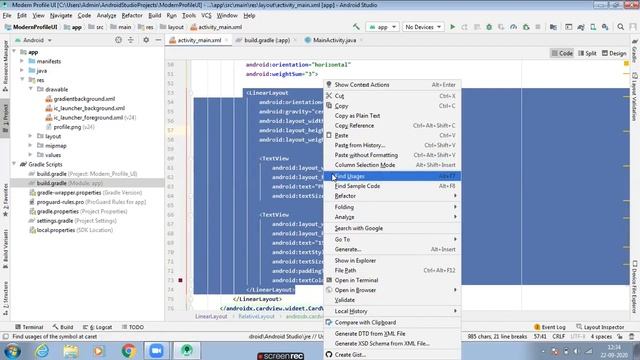The height and width of the screenshot is (360, 640).
Task: Open the Refactor submenu in context menu
Action: point(392,196)
